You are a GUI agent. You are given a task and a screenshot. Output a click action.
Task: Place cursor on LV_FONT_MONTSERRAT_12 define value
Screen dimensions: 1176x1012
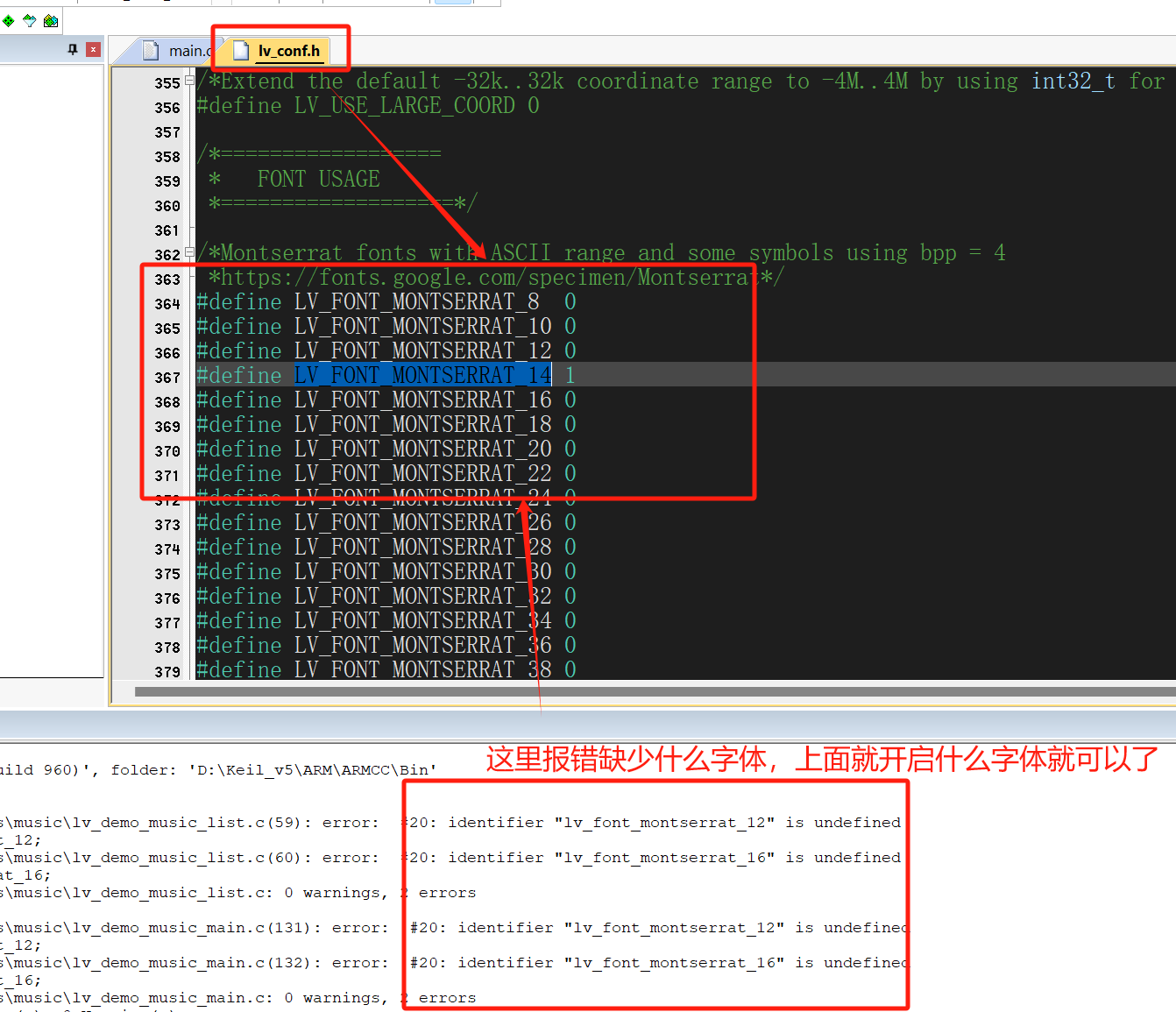point(570,350)
